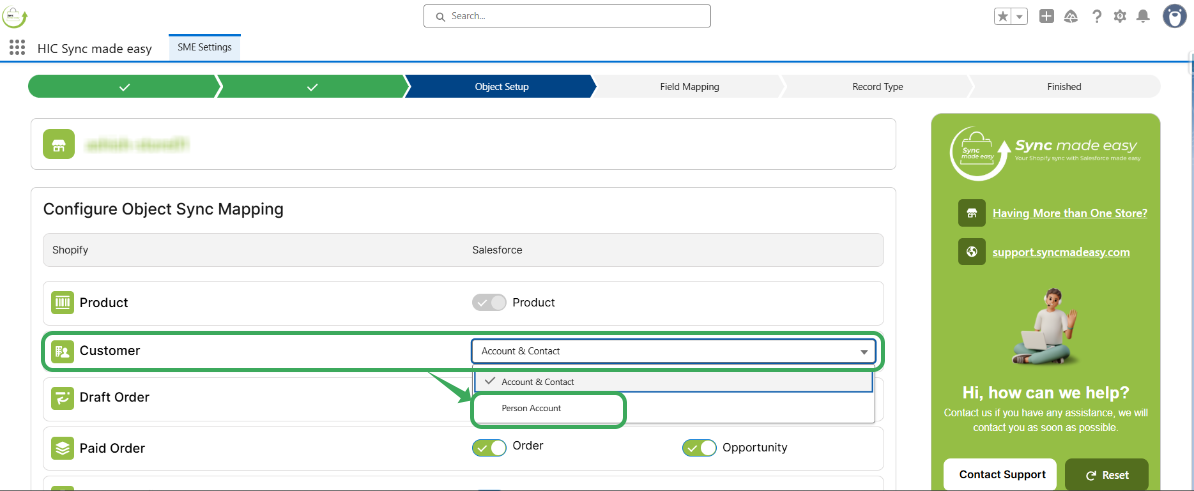
Task: Click the Object Setup progress step
Action: coord(501,87)
